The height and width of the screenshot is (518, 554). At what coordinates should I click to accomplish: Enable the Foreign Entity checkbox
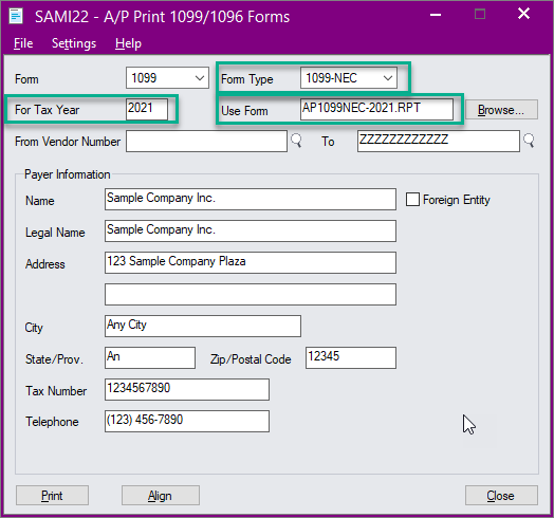pyautogui.click(x=413, y=199)
